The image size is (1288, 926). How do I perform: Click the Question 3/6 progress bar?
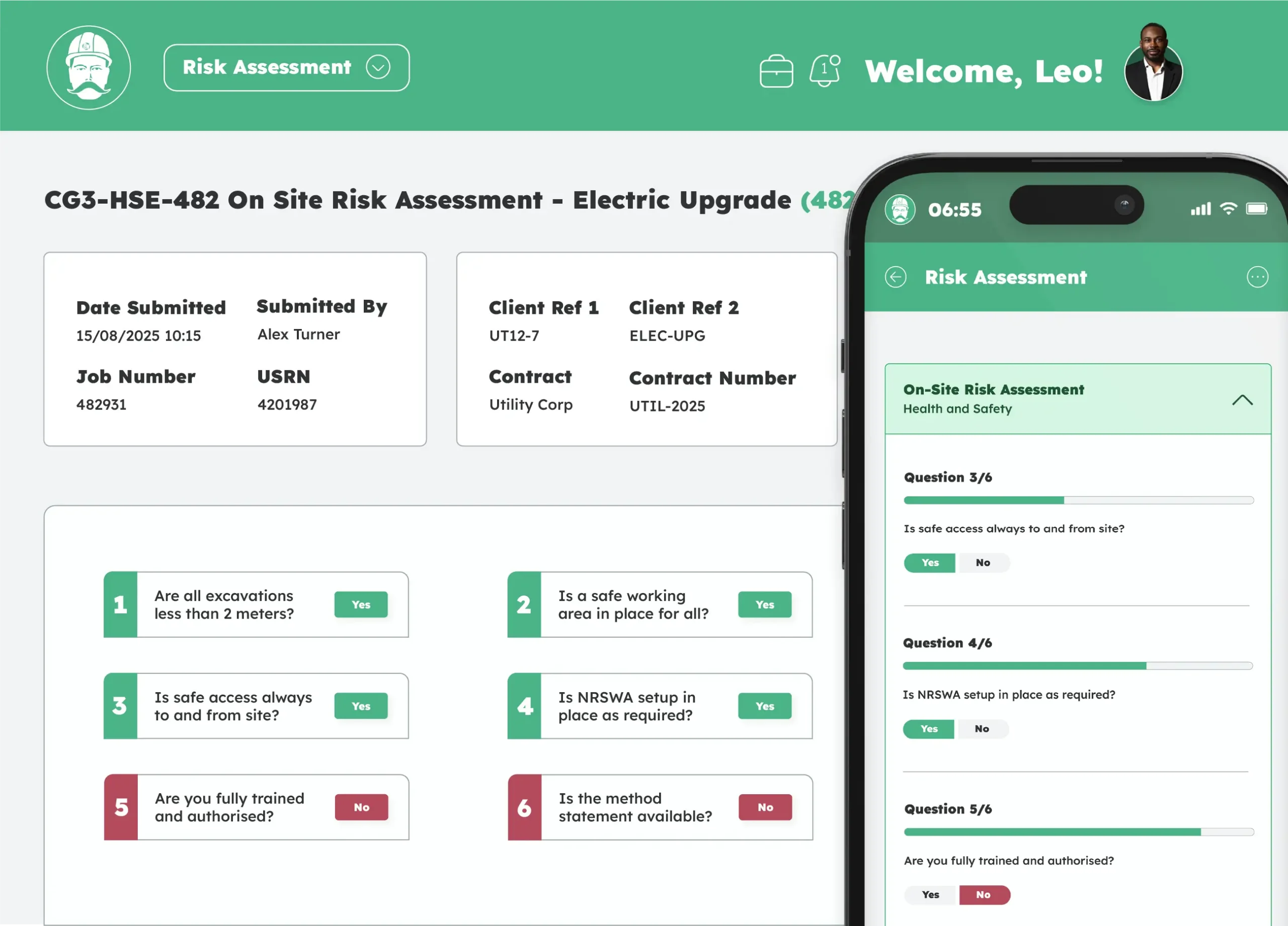point(1078,500)
